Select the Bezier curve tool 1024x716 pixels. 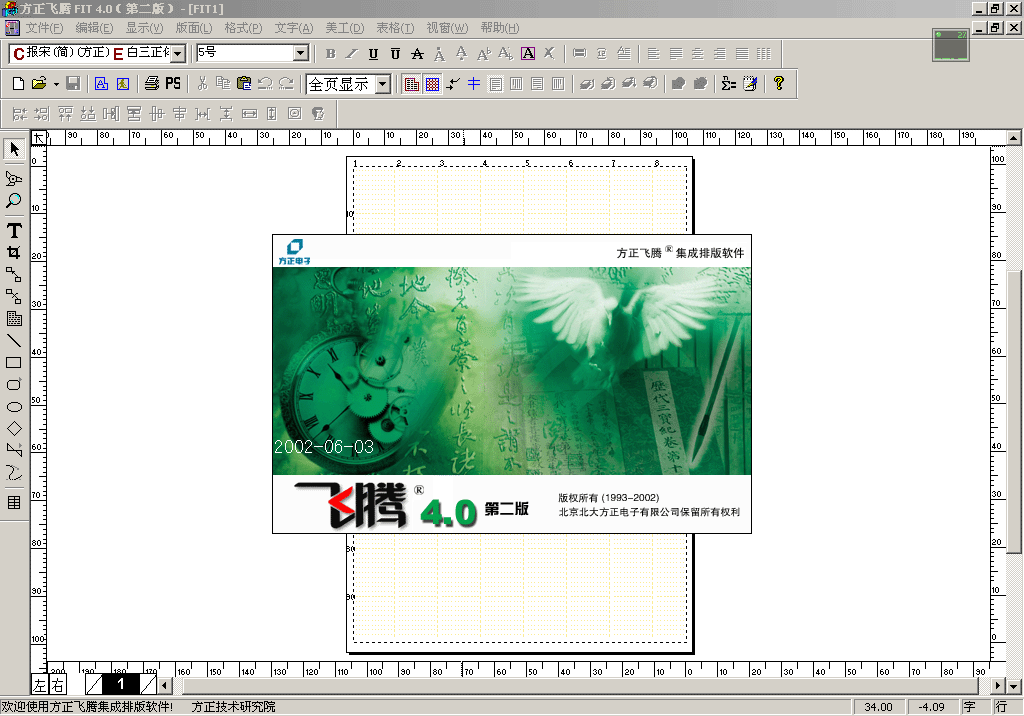click(x=14, y=472)
